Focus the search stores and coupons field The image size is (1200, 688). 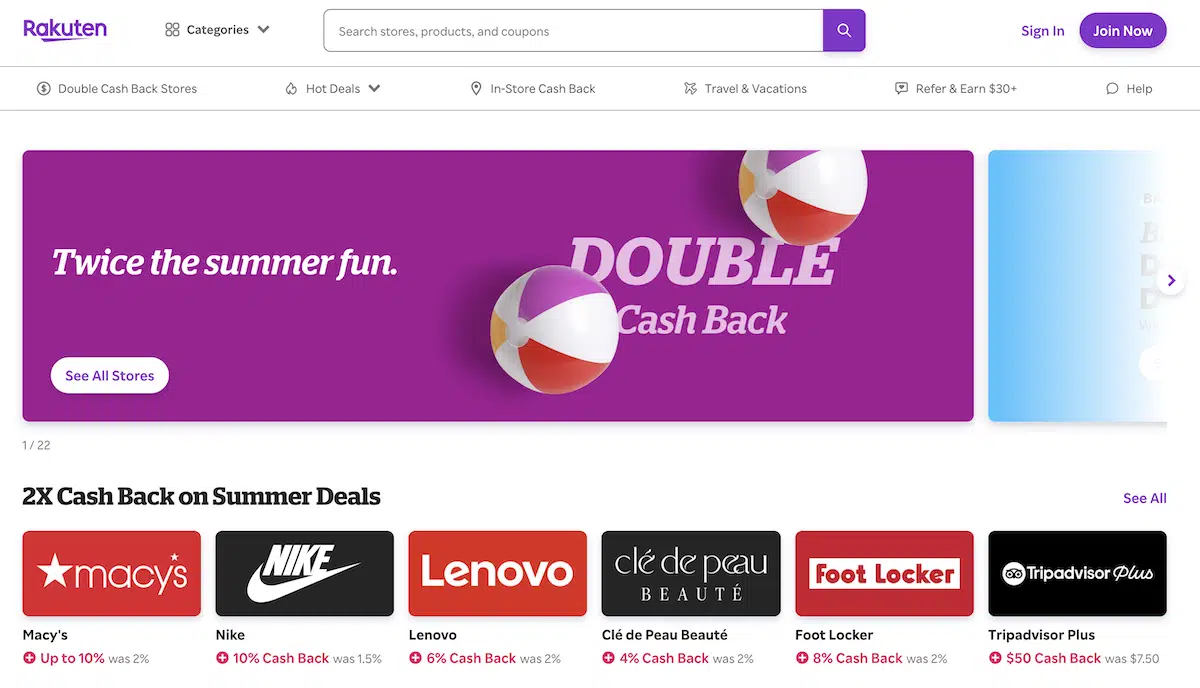pos(573,31)
